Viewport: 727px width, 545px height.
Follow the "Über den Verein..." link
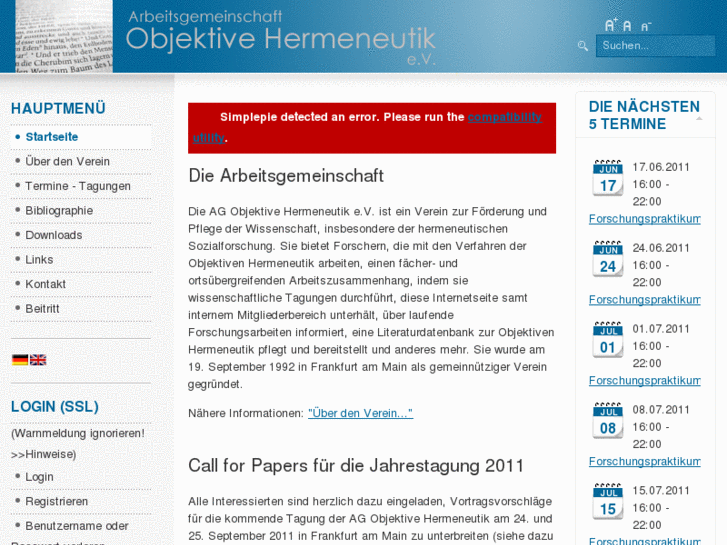click(x=360, y=413)
